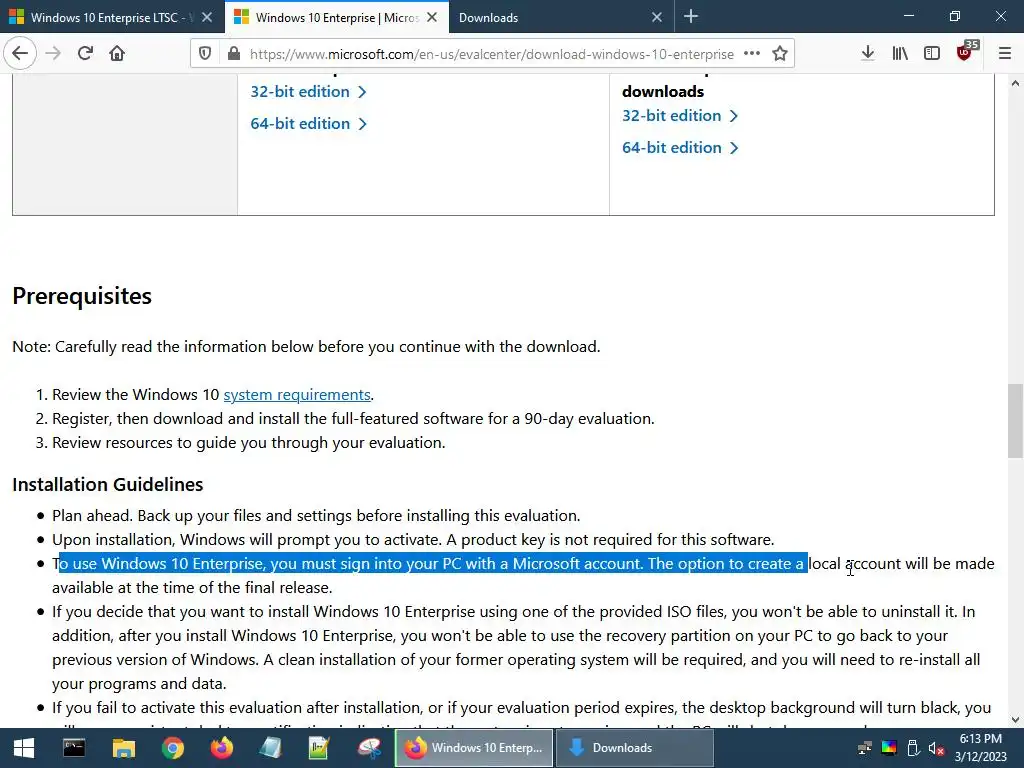The width and height of the screenshot is (1024, 768).
Task: Open the 64-bit edition link under downloads
Action: pos(680,148)
